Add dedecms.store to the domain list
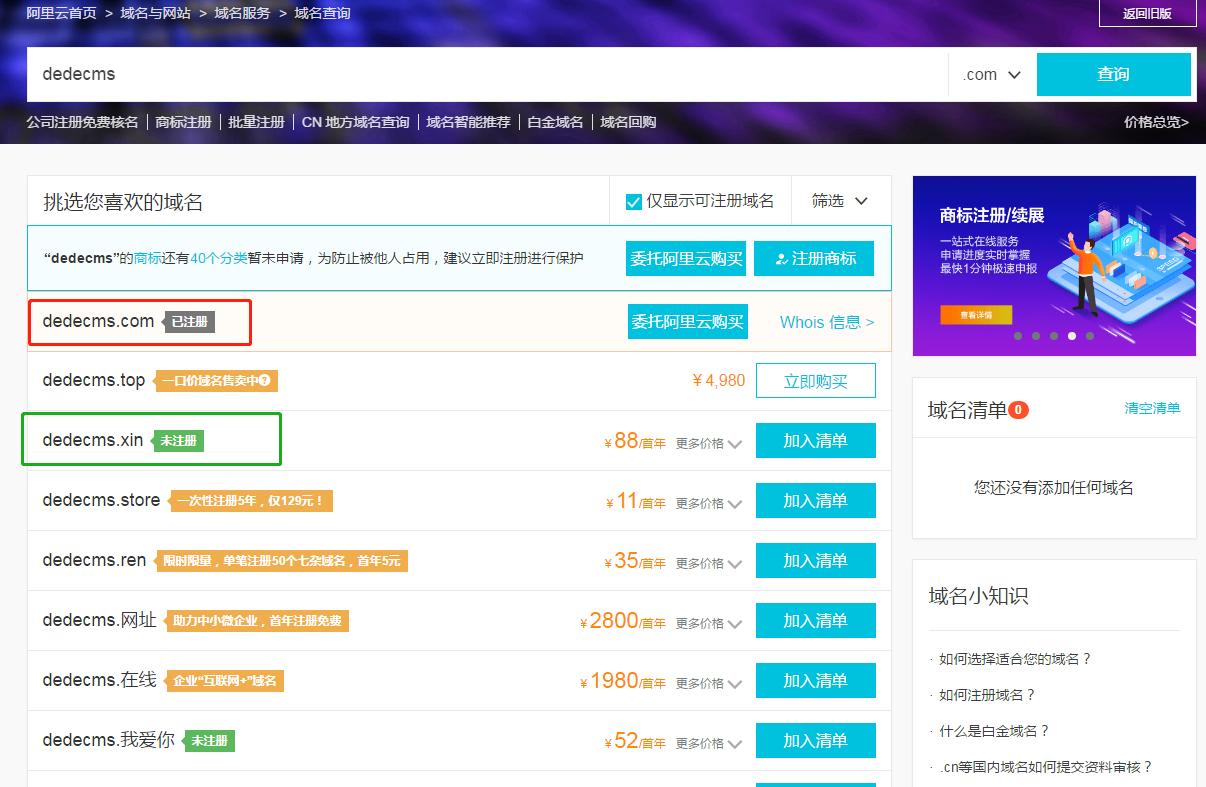The height and width of the screenshot is (787, 1206). tap(816, 500)
